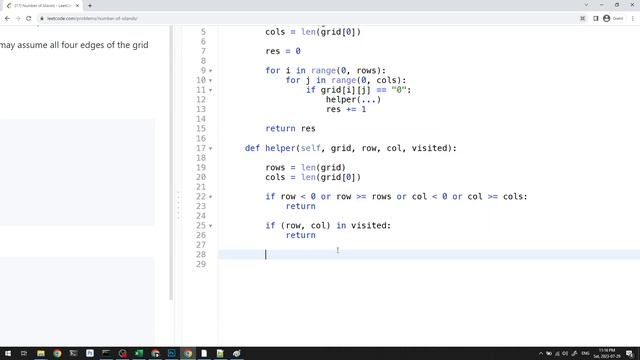The width and height of the screenshot is (640, 360).
Task: Fold the visited check at line 25
Action: tap(211, 226)
